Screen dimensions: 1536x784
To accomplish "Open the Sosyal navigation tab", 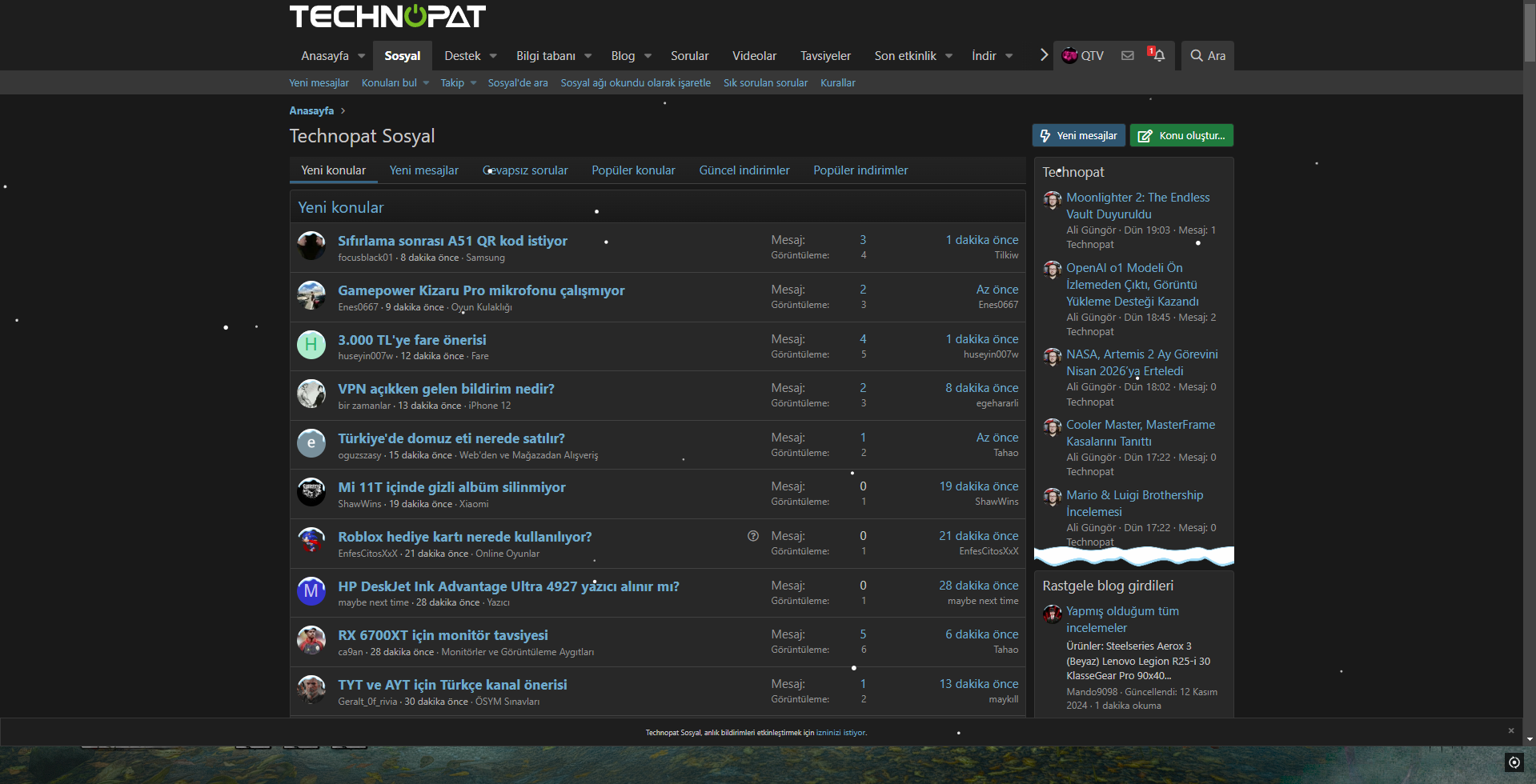I will [402, 56].
